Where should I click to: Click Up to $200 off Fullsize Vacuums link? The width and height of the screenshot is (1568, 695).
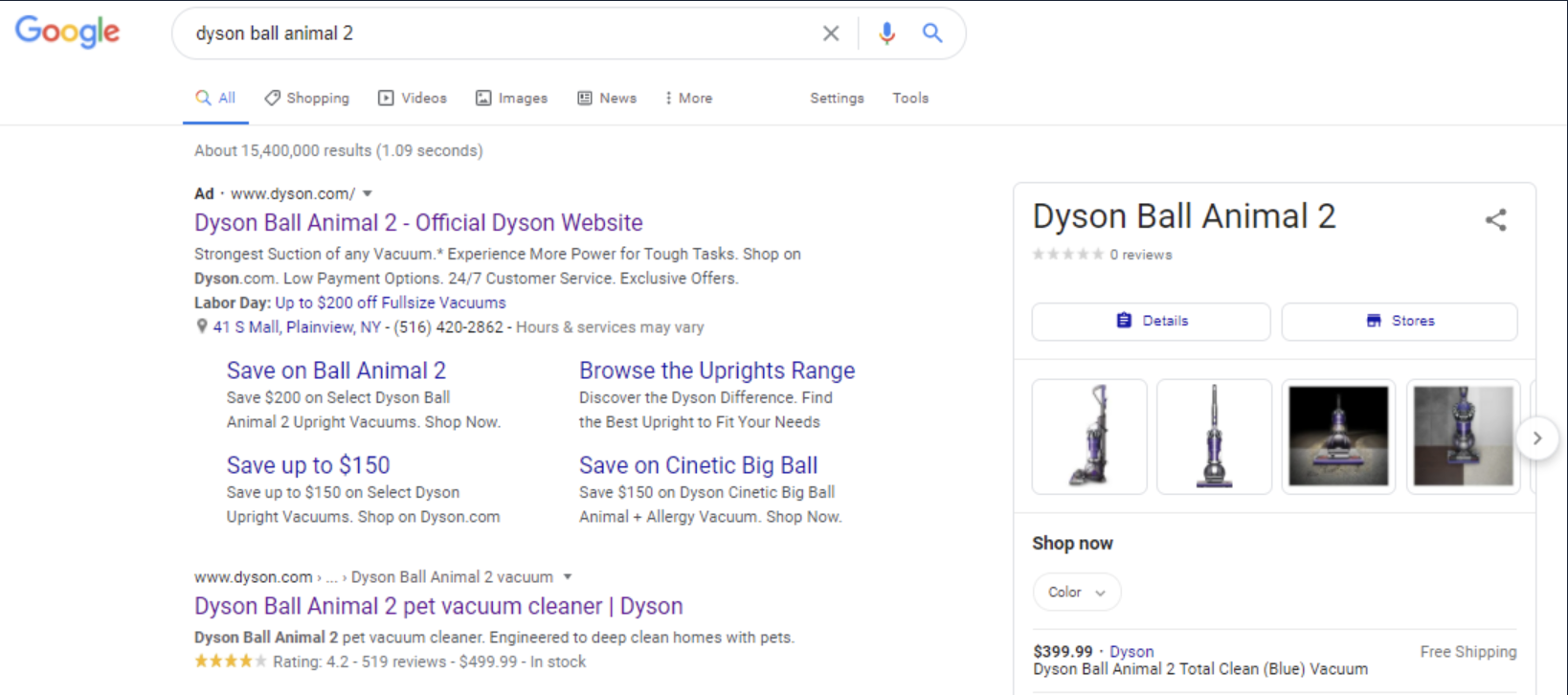coord(391,303)
